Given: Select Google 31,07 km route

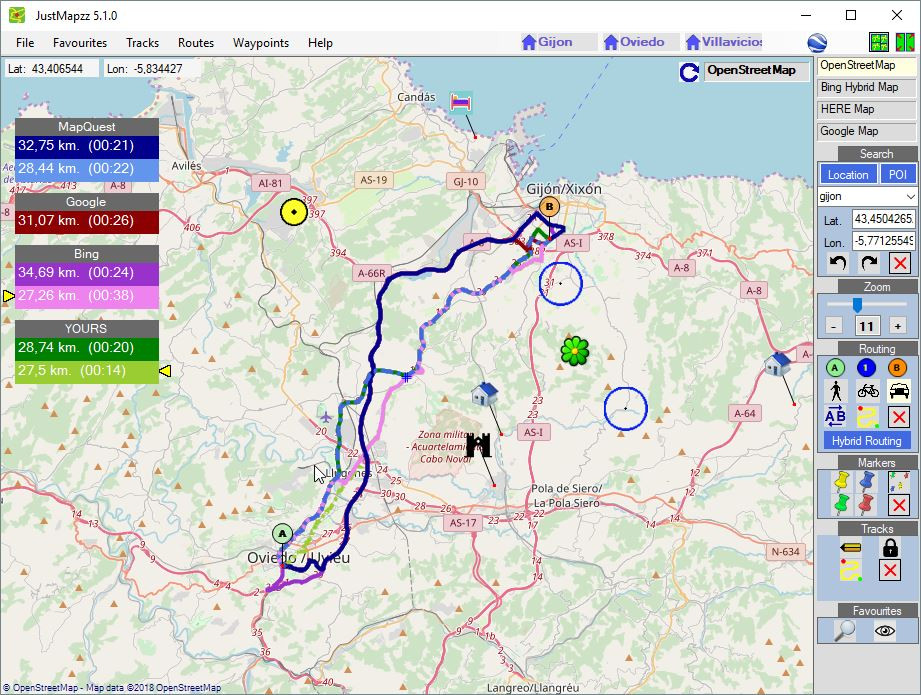Looking at the screenshot, I should coord(87,221).
